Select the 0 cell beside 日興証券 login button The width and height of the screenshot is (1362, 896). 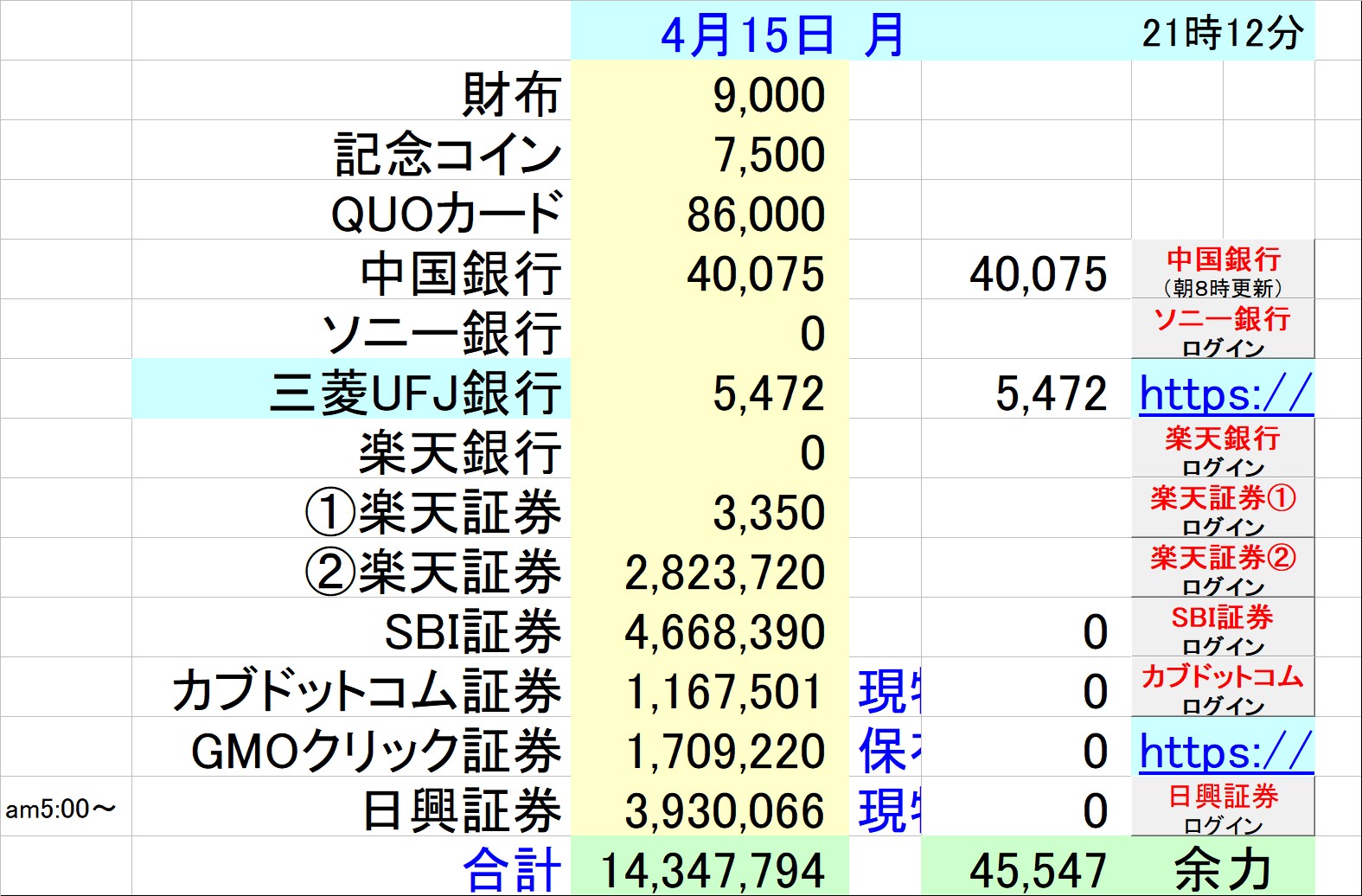pos(1026,807)
